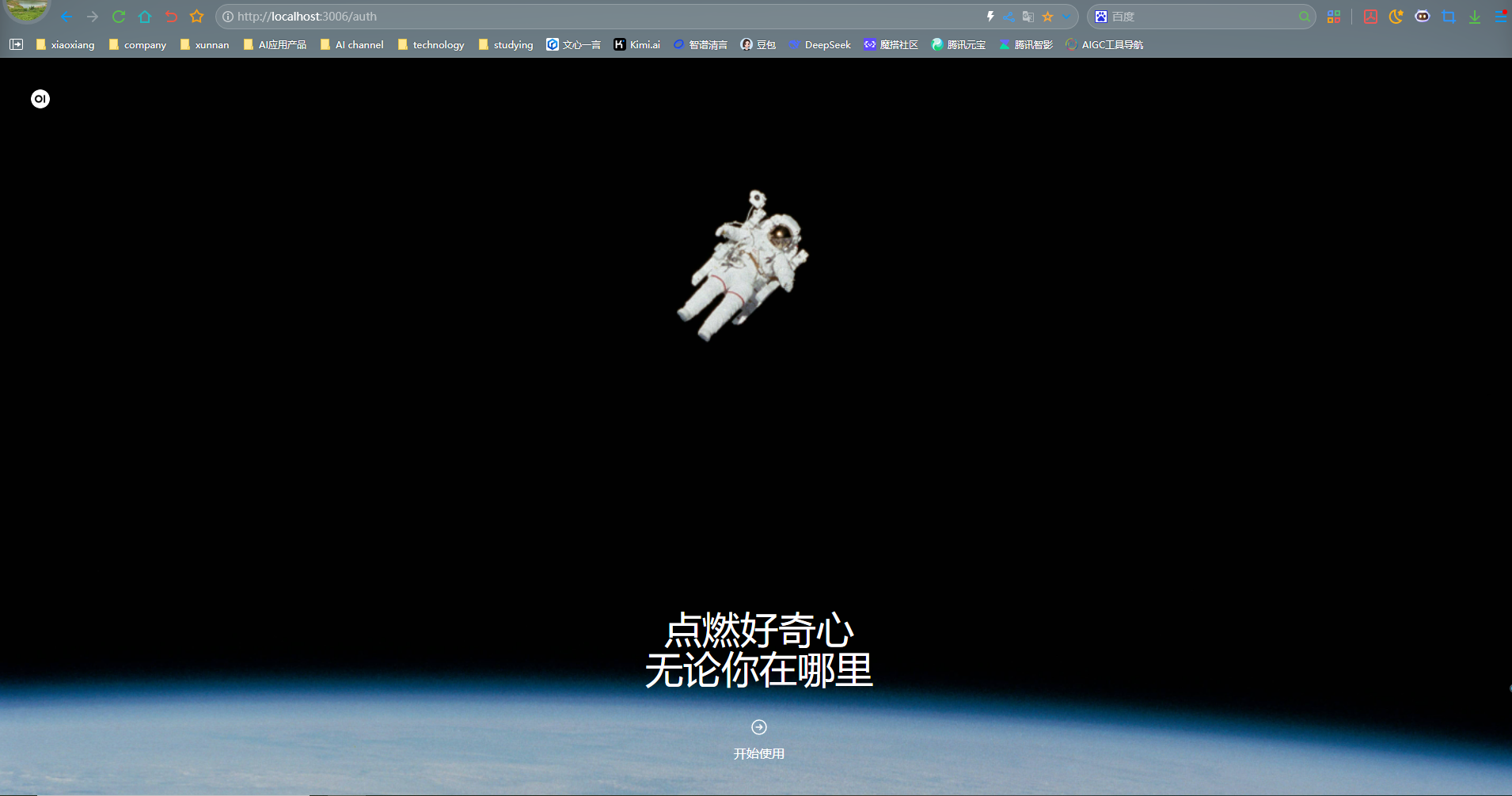Open the AI channel bookmark folder
The image size is (1512, 796).
[x=351, y=45]
